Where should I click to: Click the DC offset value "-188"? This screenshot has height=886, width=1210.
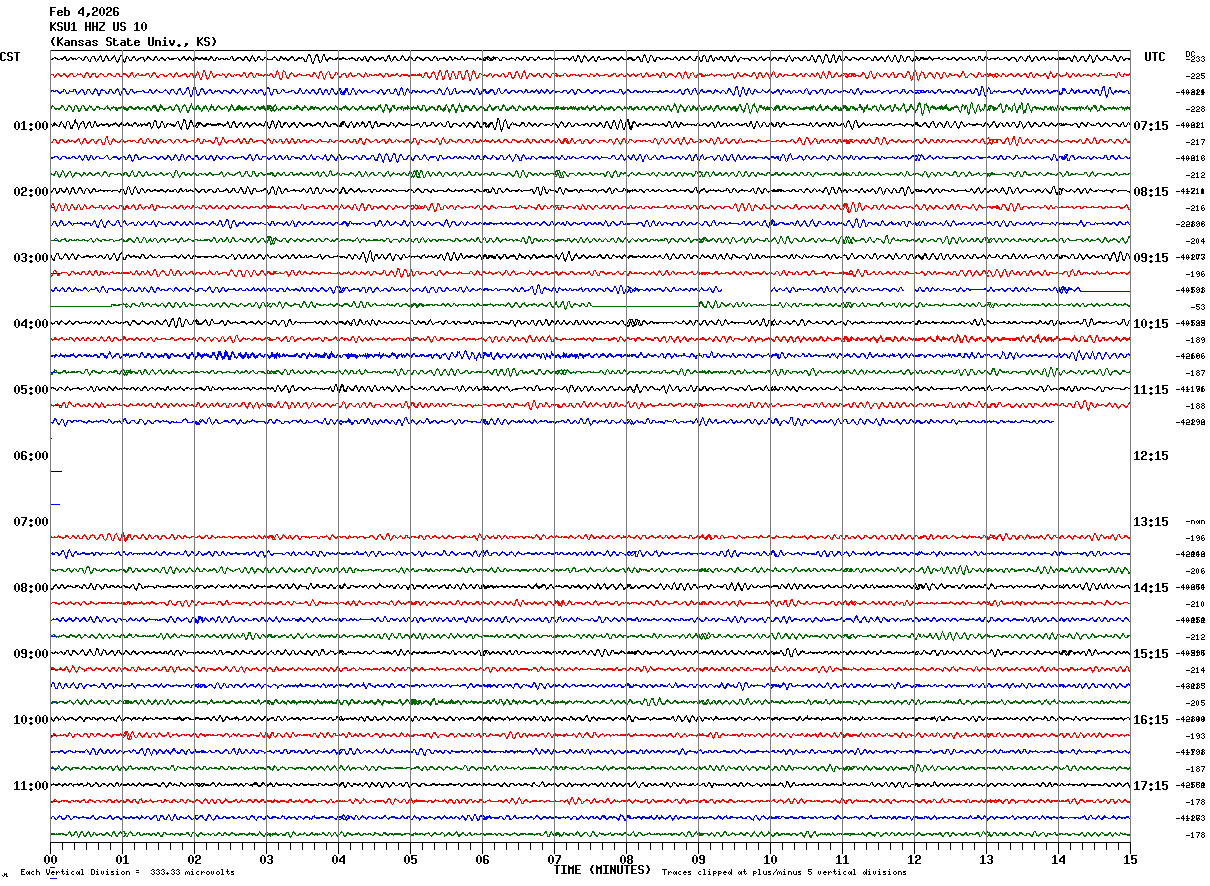pyautogui.click(x=1195, y=406)
